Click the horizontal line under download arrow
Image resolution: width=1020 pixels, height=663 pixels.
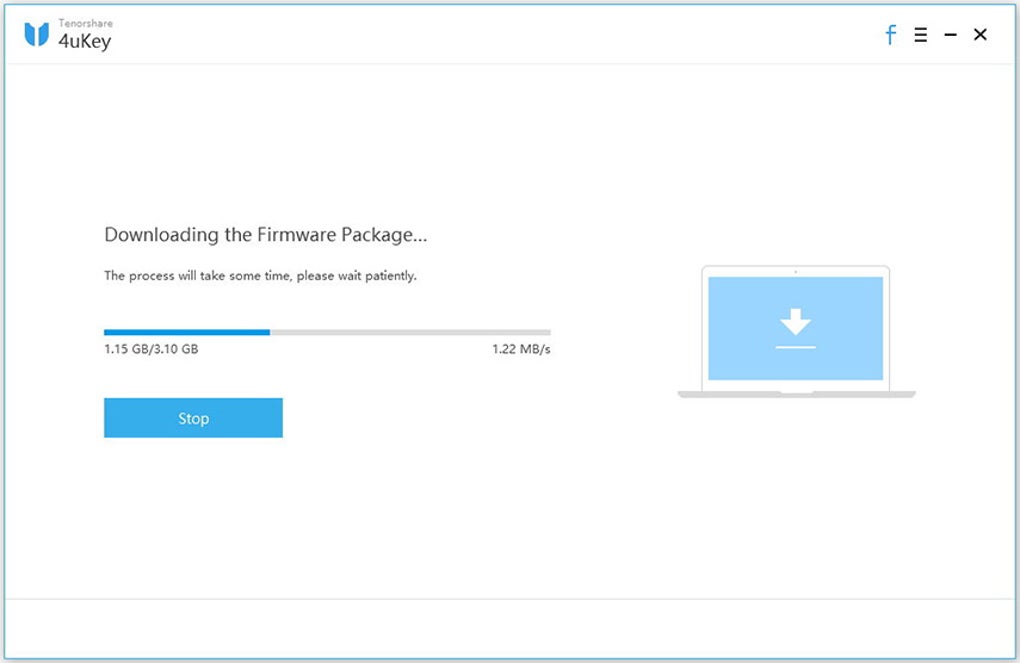click(796, 347)
